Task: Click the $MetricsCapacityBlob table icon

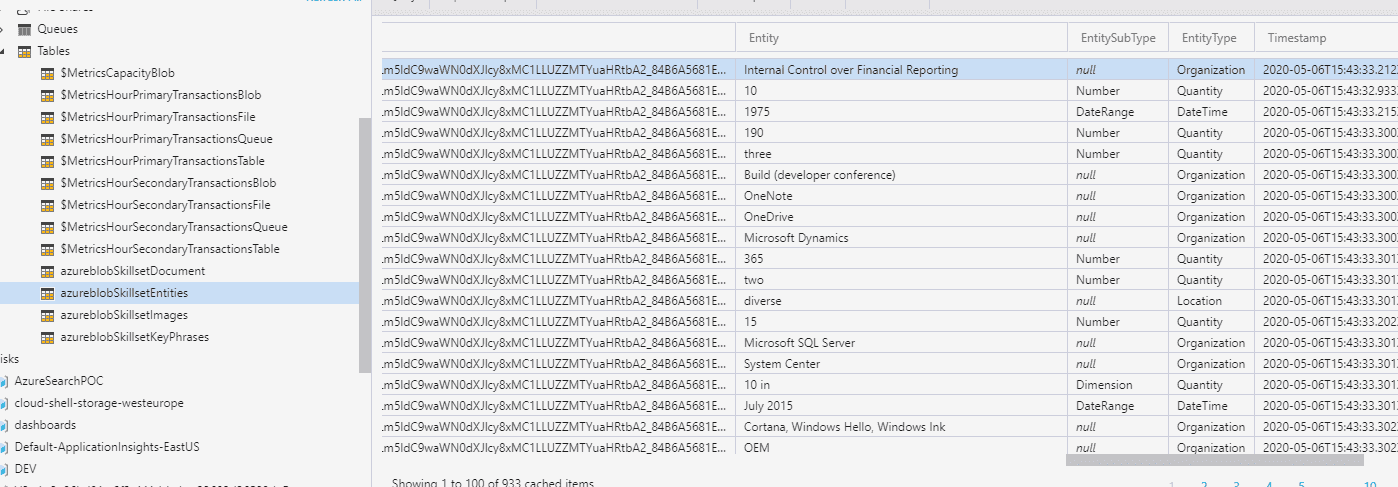Action: click(x=47, y=73)
